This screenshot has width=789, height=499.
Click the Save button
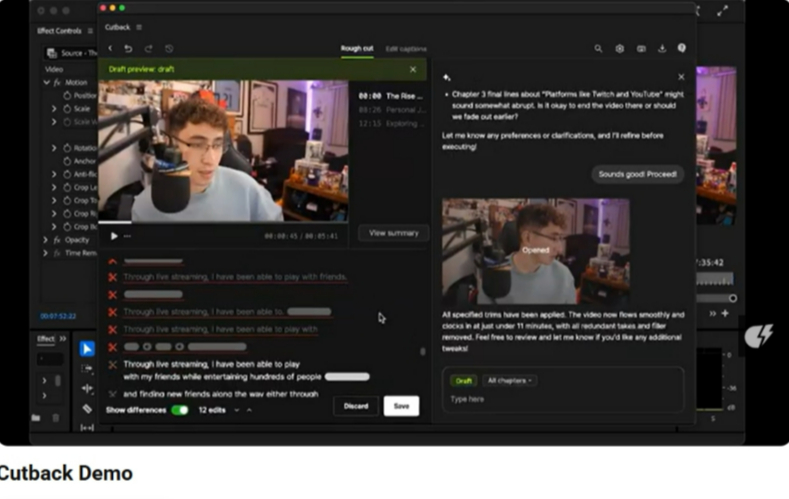[401, 406]
